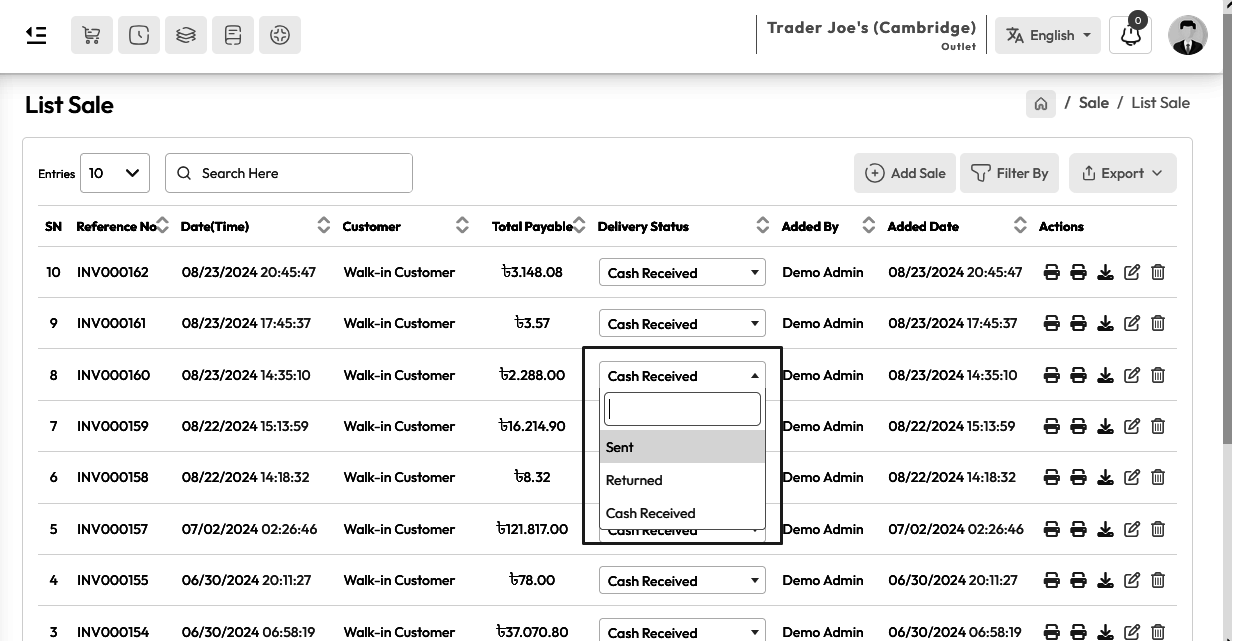Open delivery status dropdown for INV000162
The width and height of the screenshot is (1239, 641).
pos(682,272)
